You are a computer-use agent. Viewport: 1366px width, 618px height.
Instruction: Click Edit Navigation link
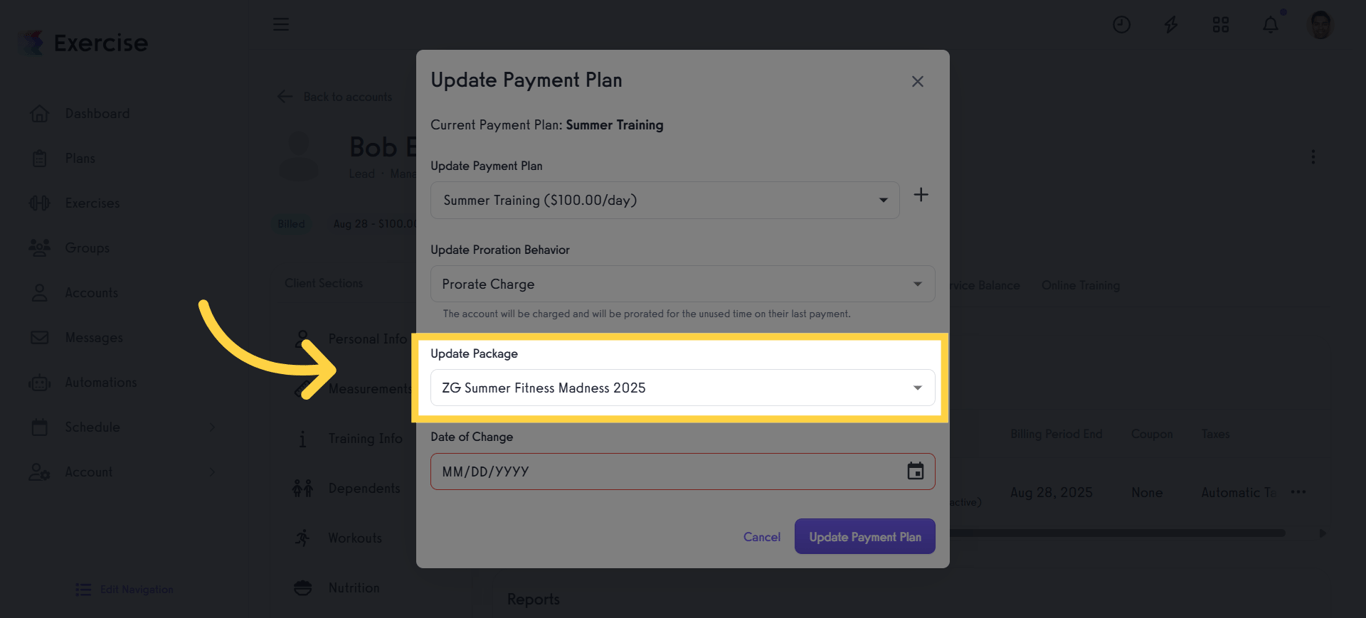(x=136, y=590)
